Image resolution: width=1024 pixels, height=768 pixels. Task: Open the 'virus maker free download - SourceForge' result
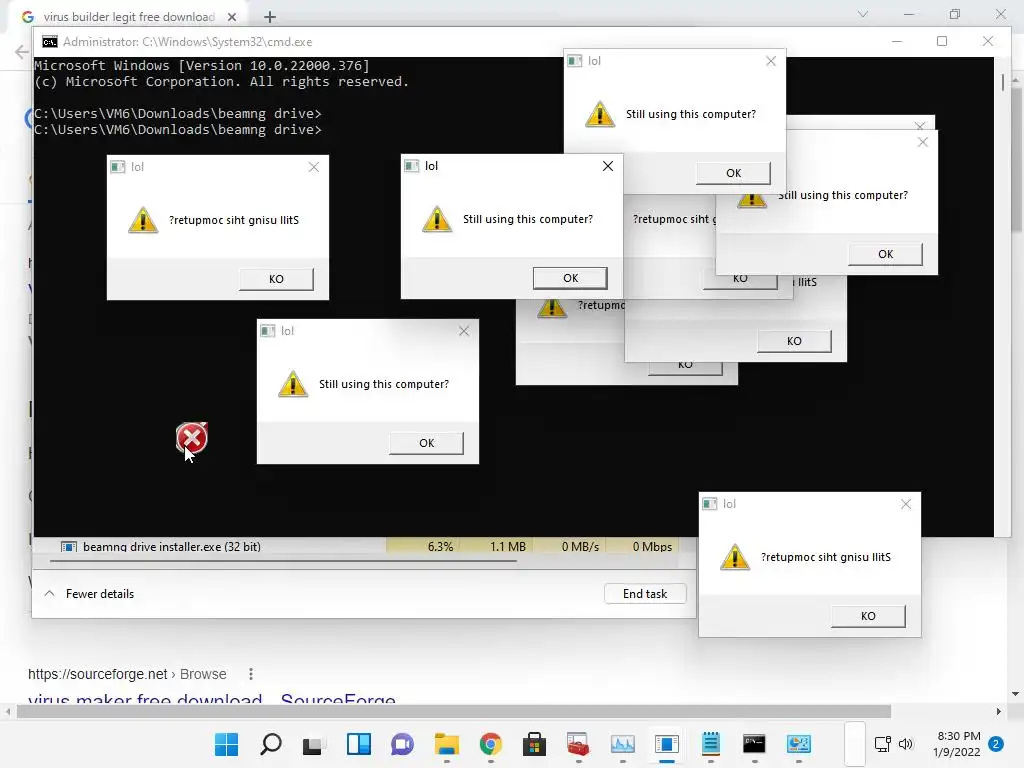click(x=212, y=699)
